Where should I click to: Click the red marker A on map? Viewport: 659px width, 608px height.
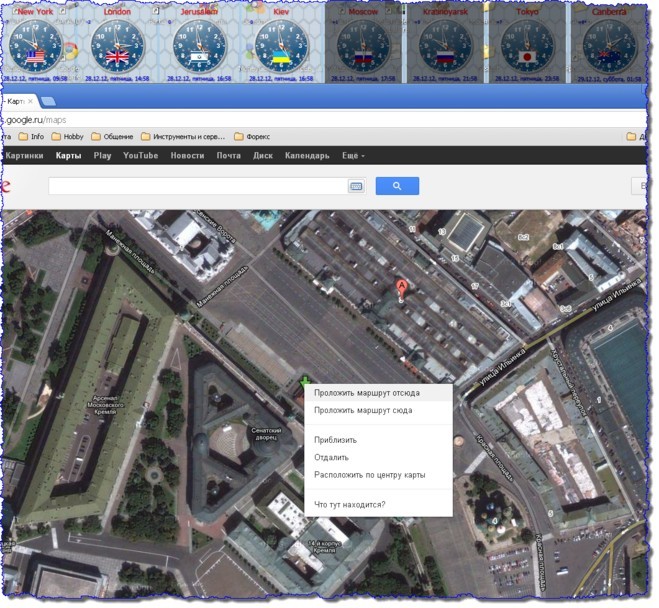tap(402, 288)
